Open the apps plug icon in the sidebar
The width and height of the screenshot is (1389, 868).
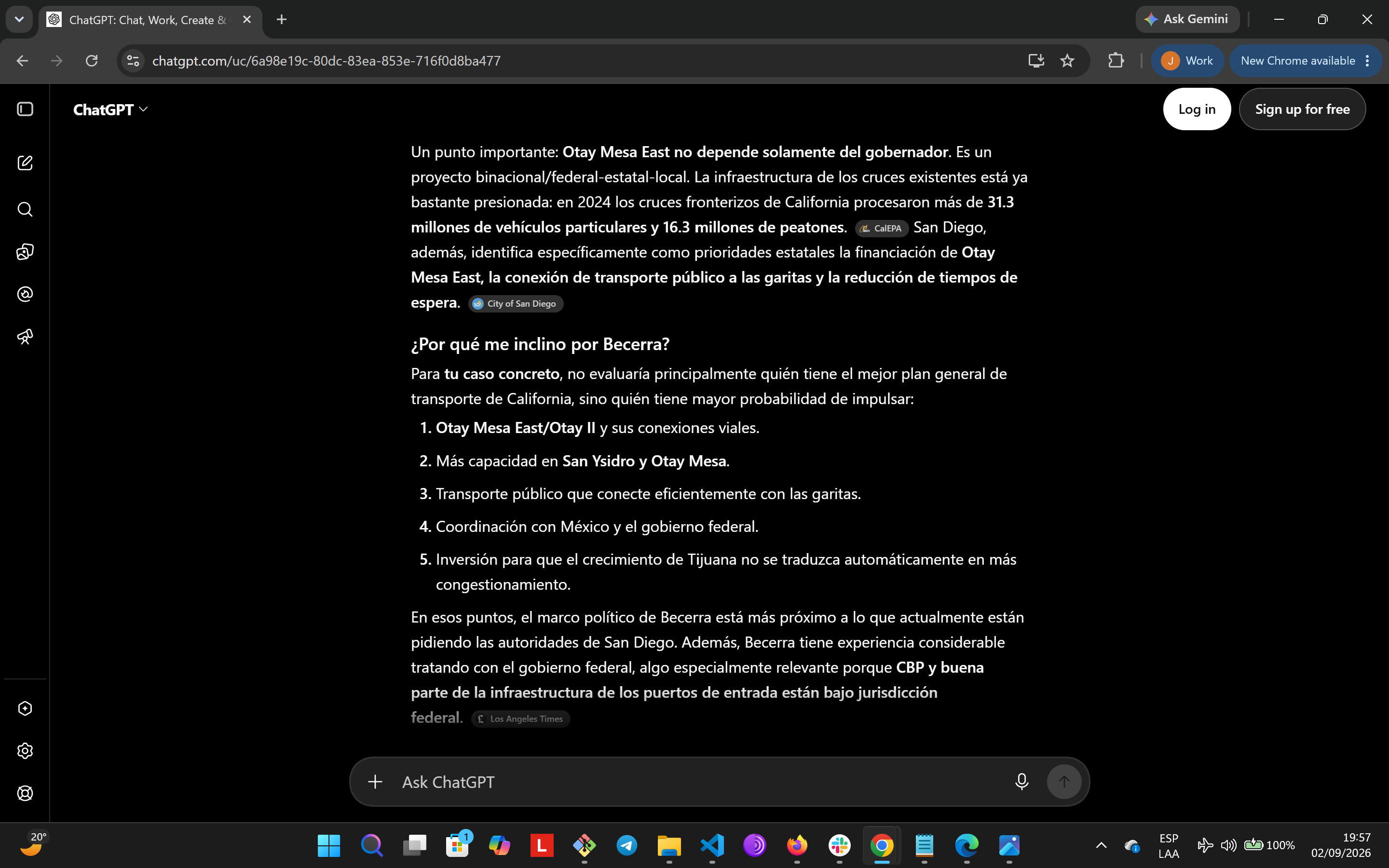coord(25,294)
